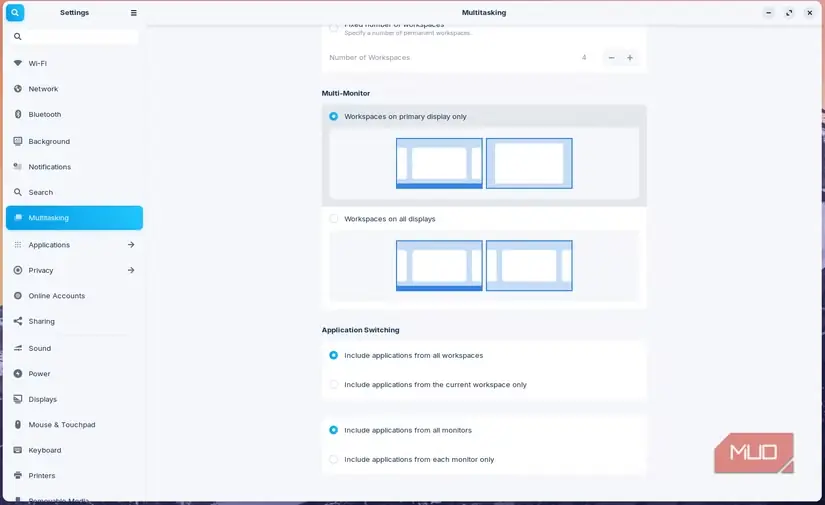Click the Number of Workspaces label
Image resolution: width=825 pixels, height=505 pixels.
click(x=369, y=57)
